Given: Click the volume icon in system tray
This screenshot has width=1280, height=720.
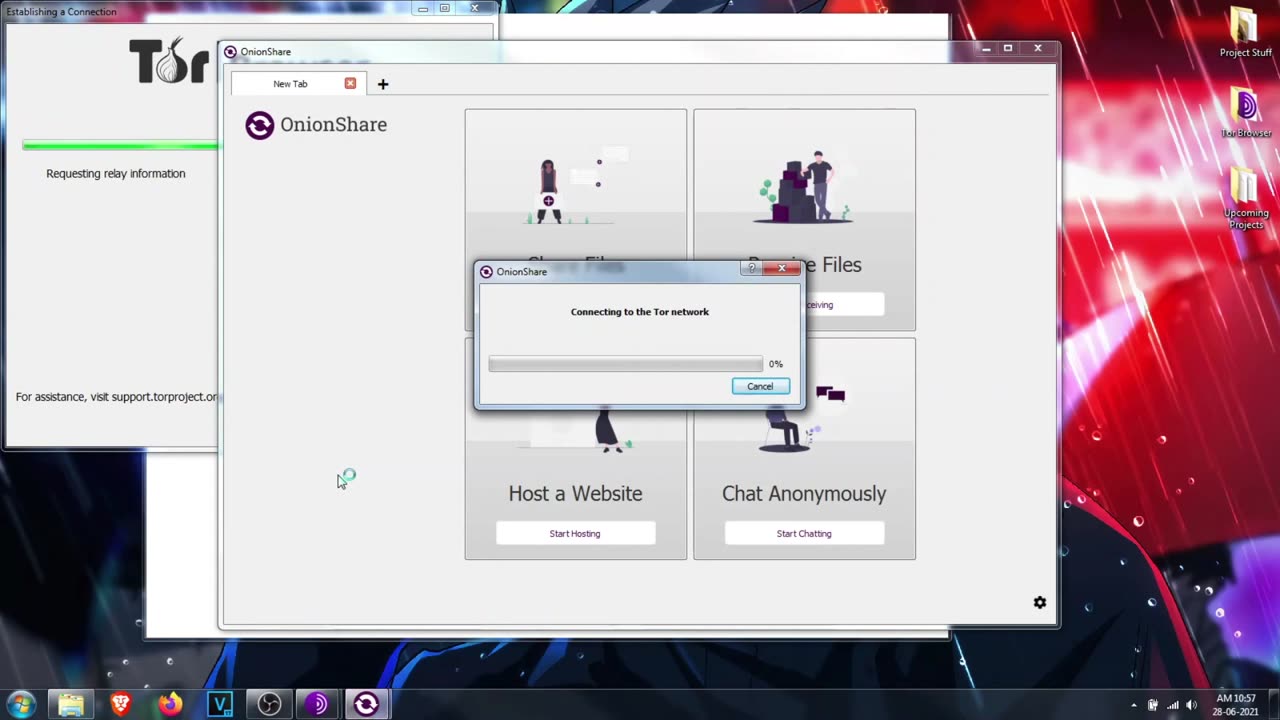Looking at the screenshot, I should pos(1191,705).
